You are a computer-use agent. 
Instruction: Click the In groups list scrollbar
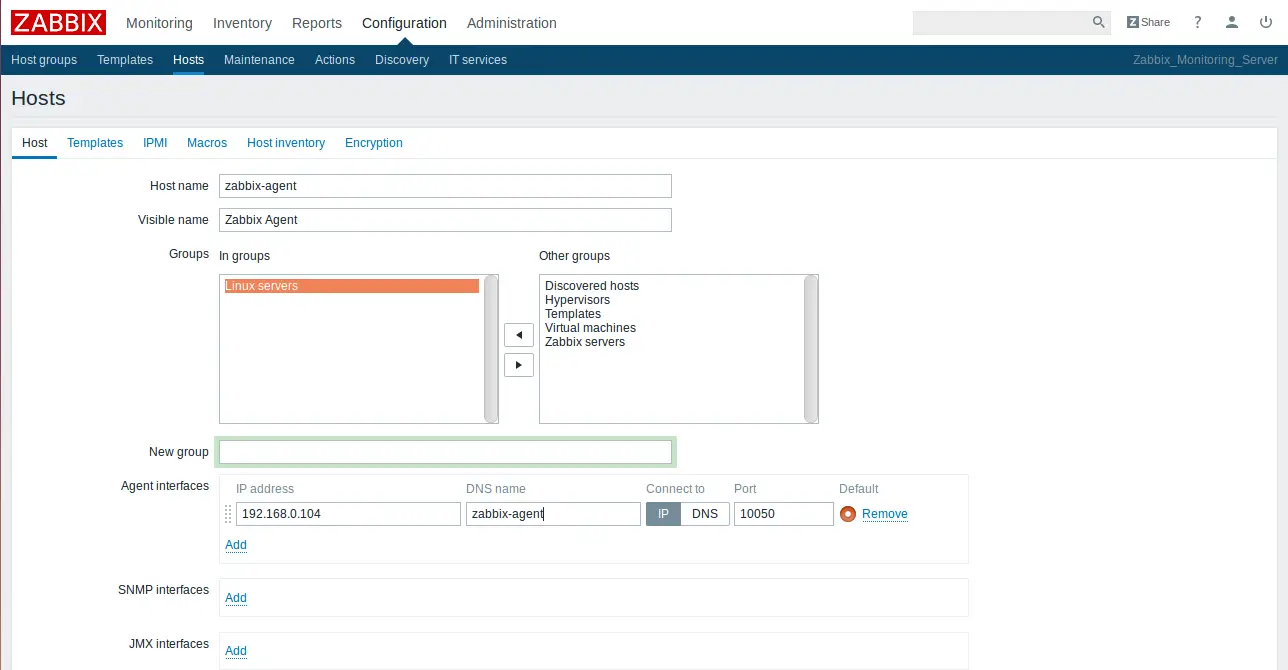(491, 349)
